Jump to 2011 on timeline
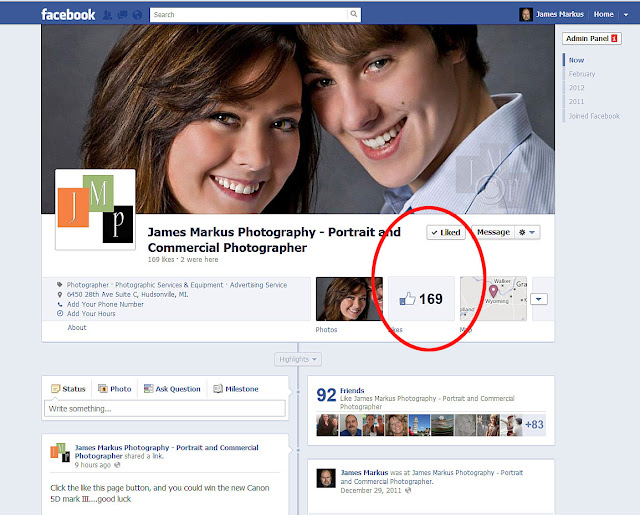Image resolution: width=640 pixels, height=515 pixels. click(576, 102)
